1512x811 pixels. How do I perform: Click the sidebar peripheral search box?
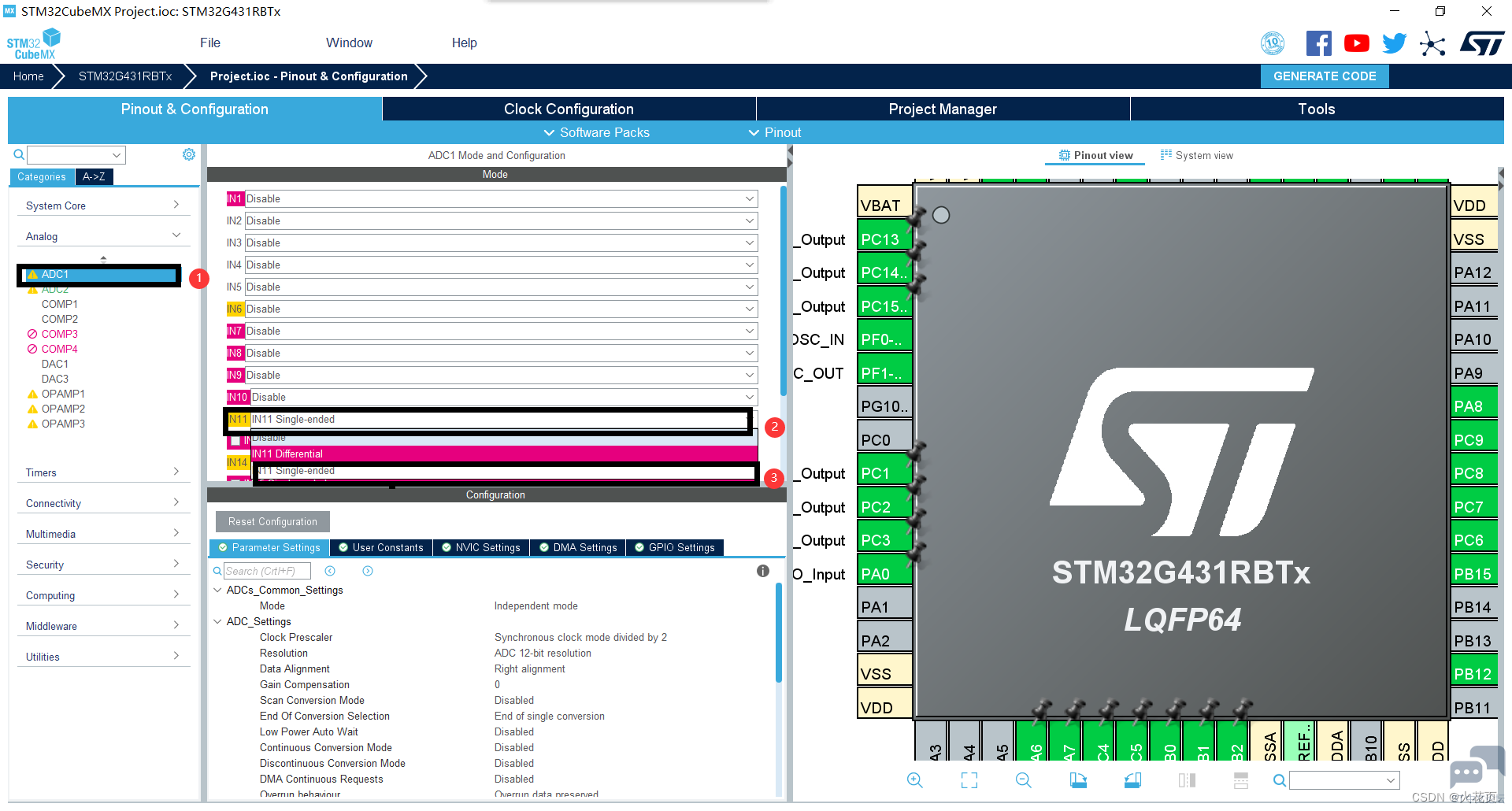pyautogui.click(x=76, y=154)
